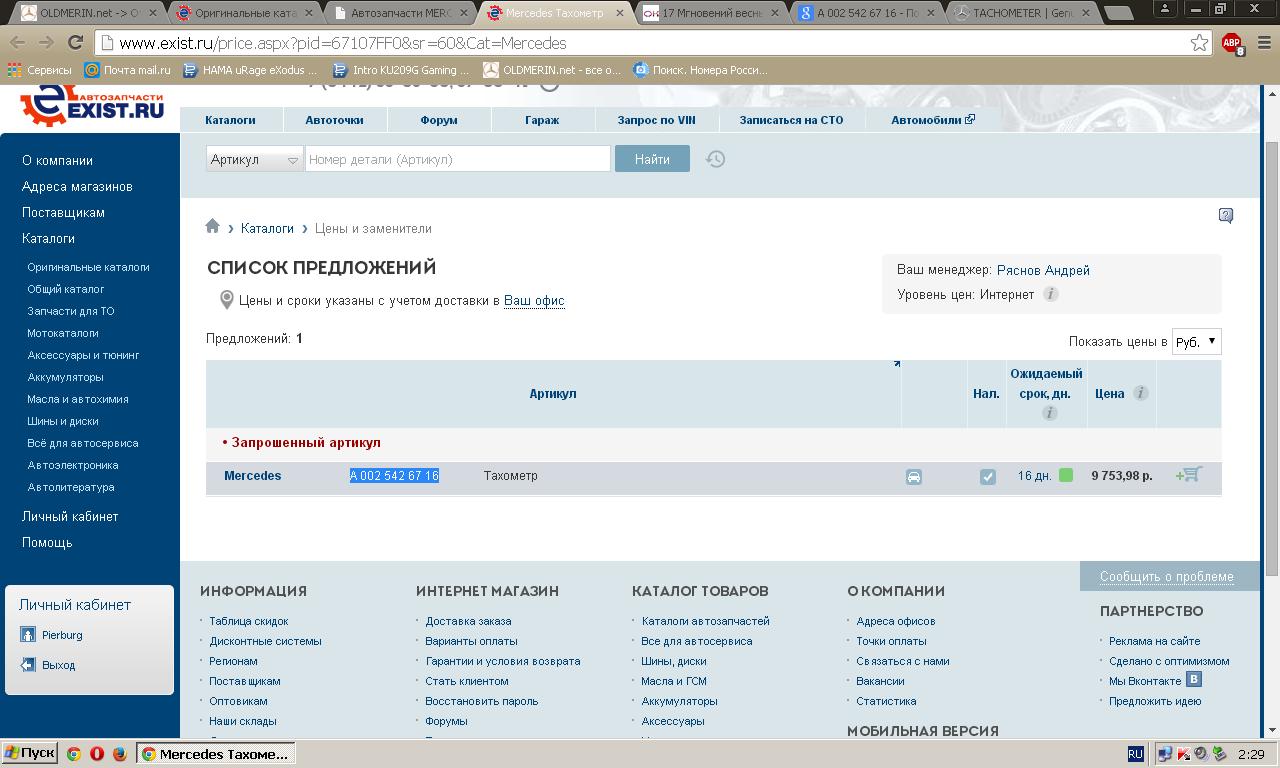Image resolution: width=1280 pixels, height=768 pixels.
Task: Click the Почта mail.ru bookmark
Action: (x=127, y=70)
